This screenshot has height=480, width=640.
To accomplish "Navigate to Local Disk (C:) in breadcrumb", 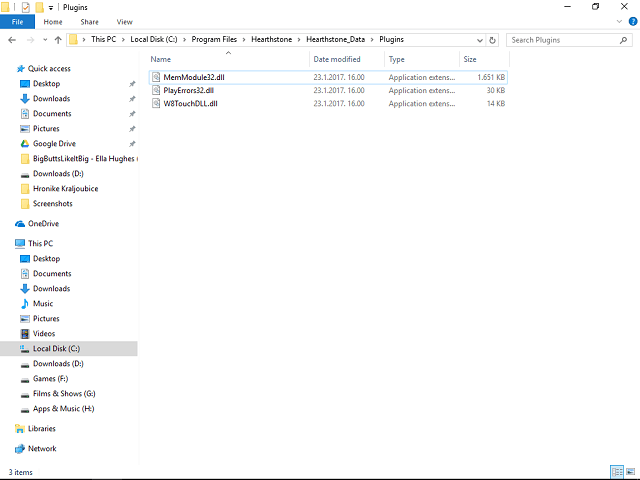I will pyautogui.click(x=154, y=40).
